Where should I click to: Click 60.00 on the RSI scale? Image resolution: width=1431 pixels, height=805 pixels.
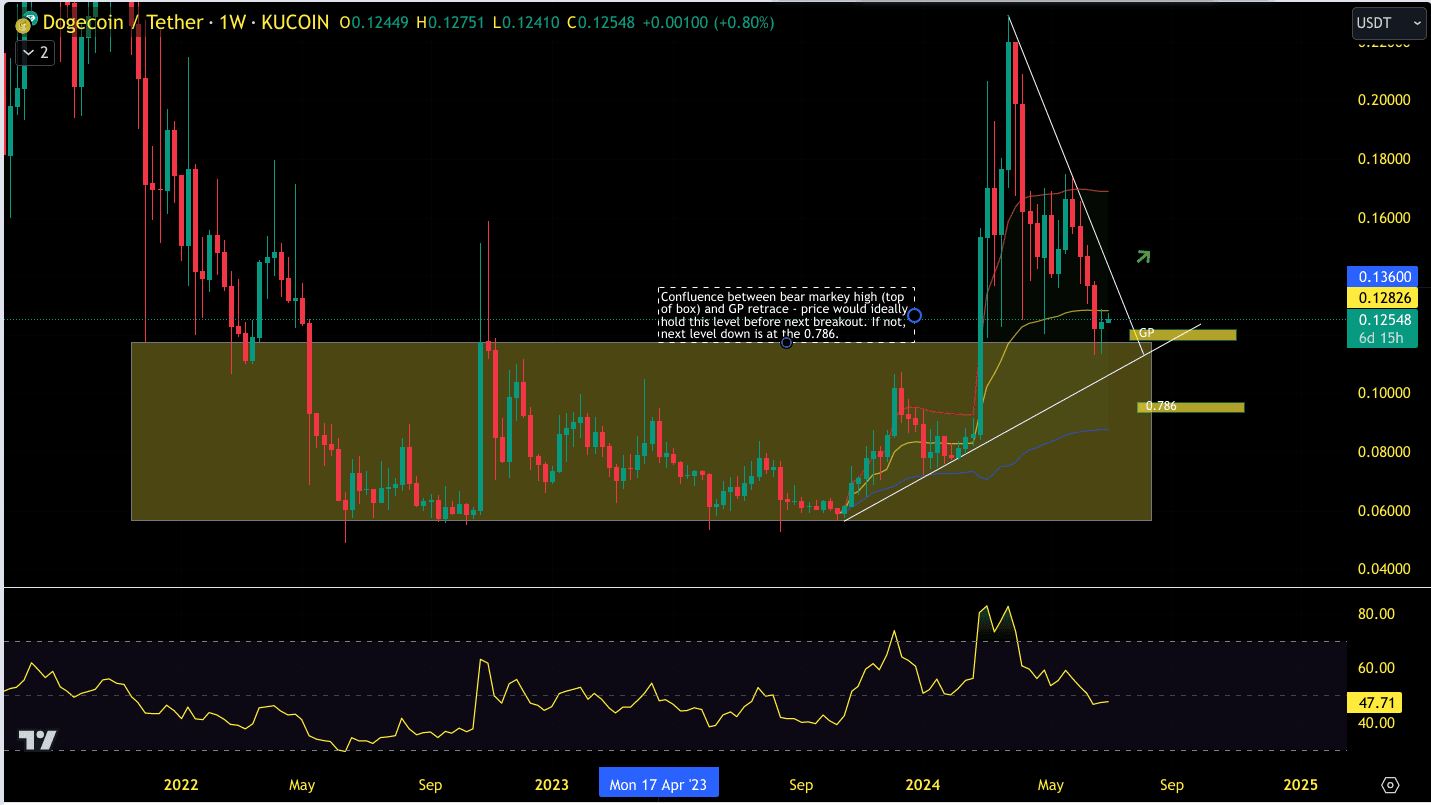click(1376, 668)
